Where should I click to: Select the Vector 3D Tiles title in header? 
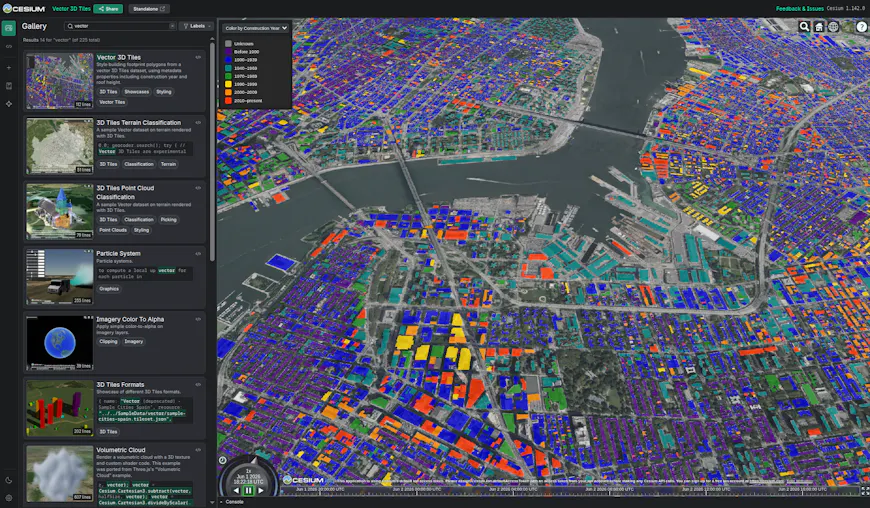pyautogui.click(x=71, y=9)
